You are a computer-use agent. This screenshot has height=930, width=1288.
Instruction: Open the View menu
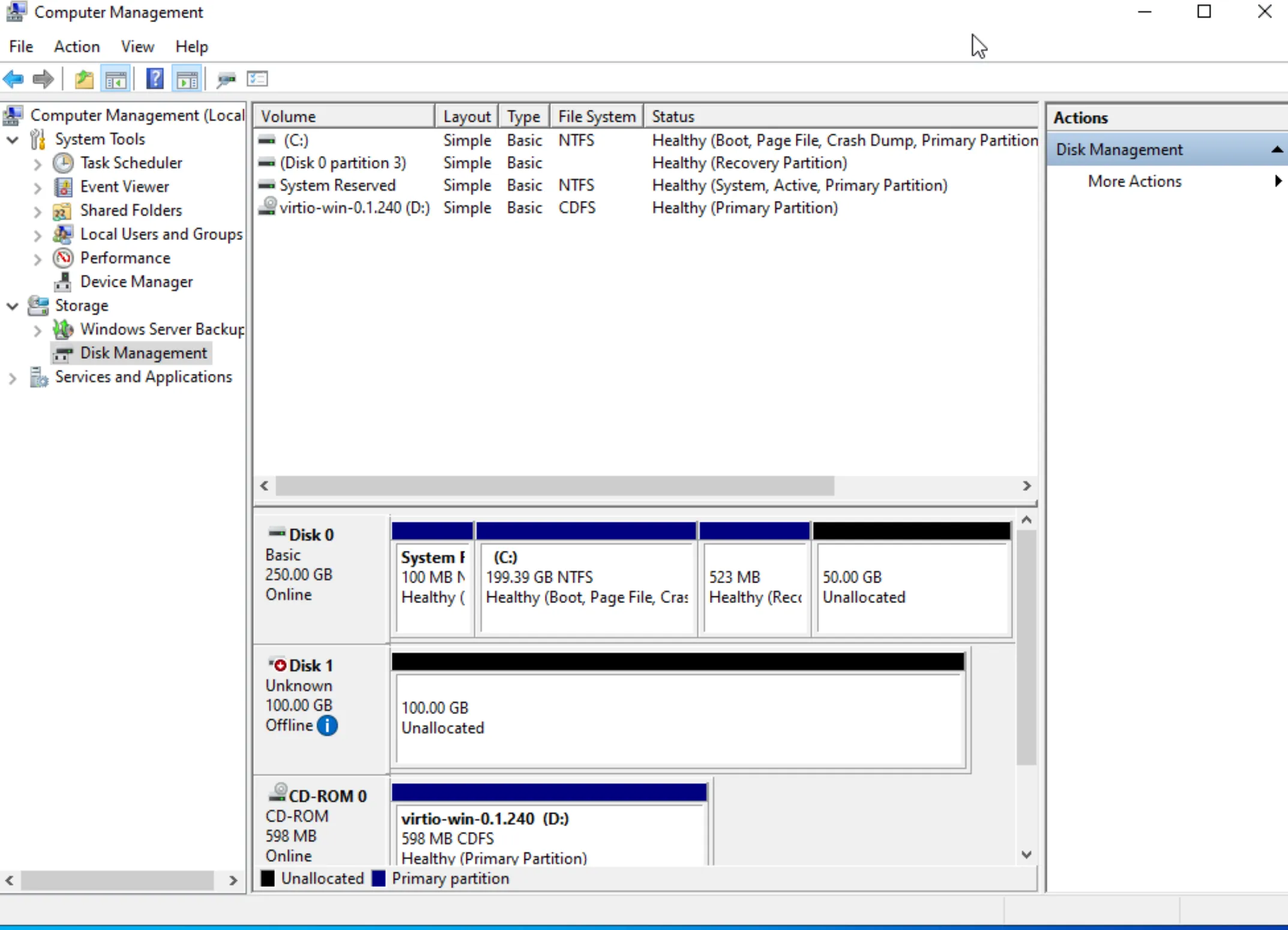tap(137, 46)
